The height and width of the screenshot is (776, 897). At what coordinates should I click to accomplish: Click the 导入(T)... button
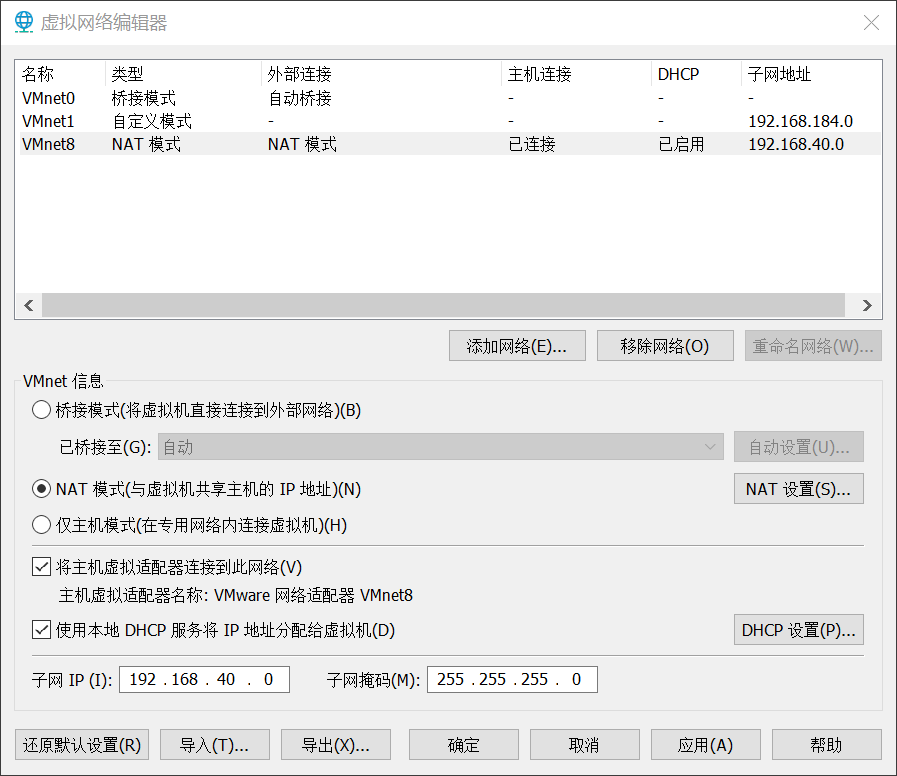pyautogui.click(x=215, y=745)
